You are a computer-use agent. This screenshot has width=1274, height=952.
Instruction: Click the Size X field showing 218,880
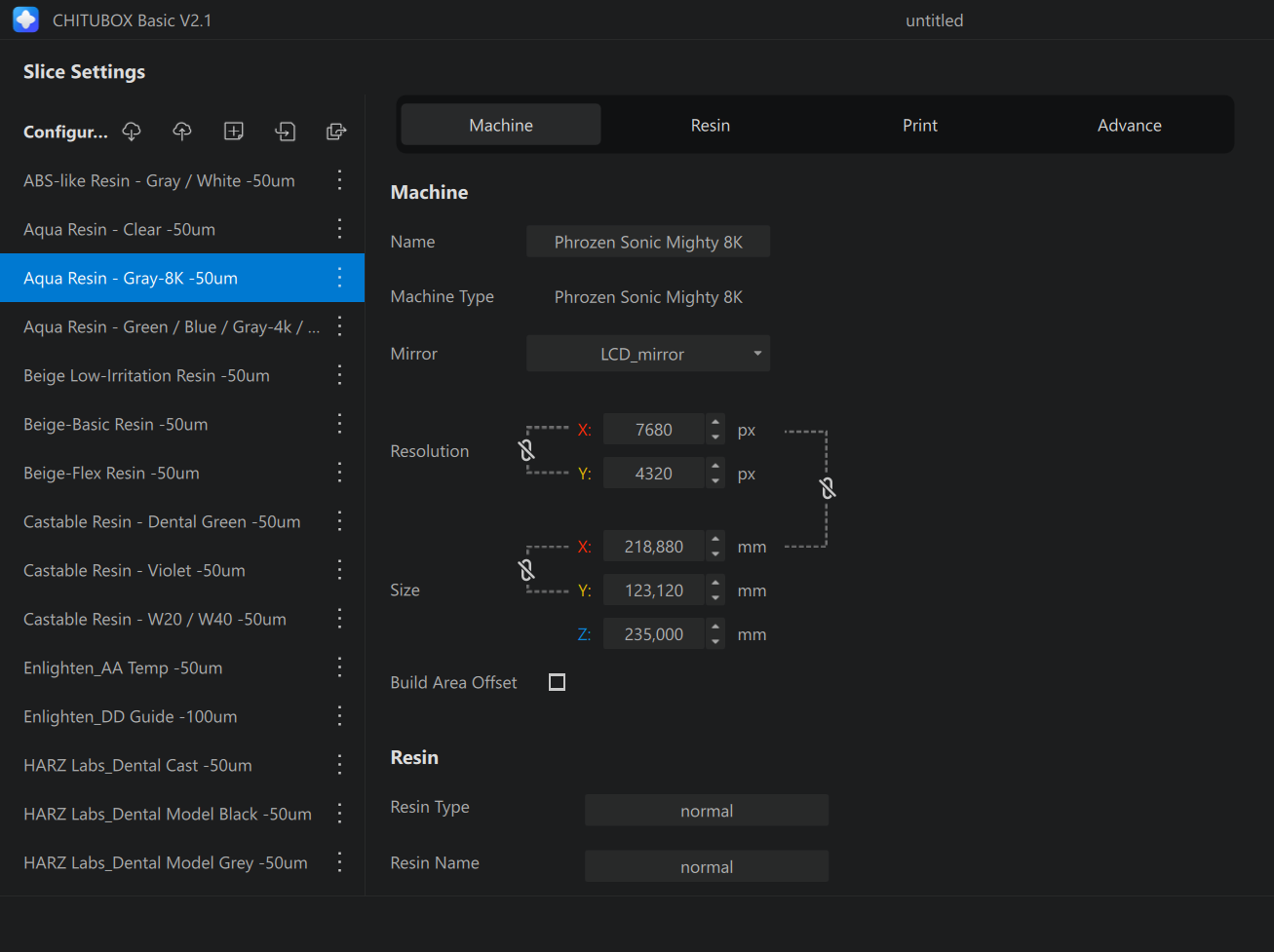[x=654, y=547]
